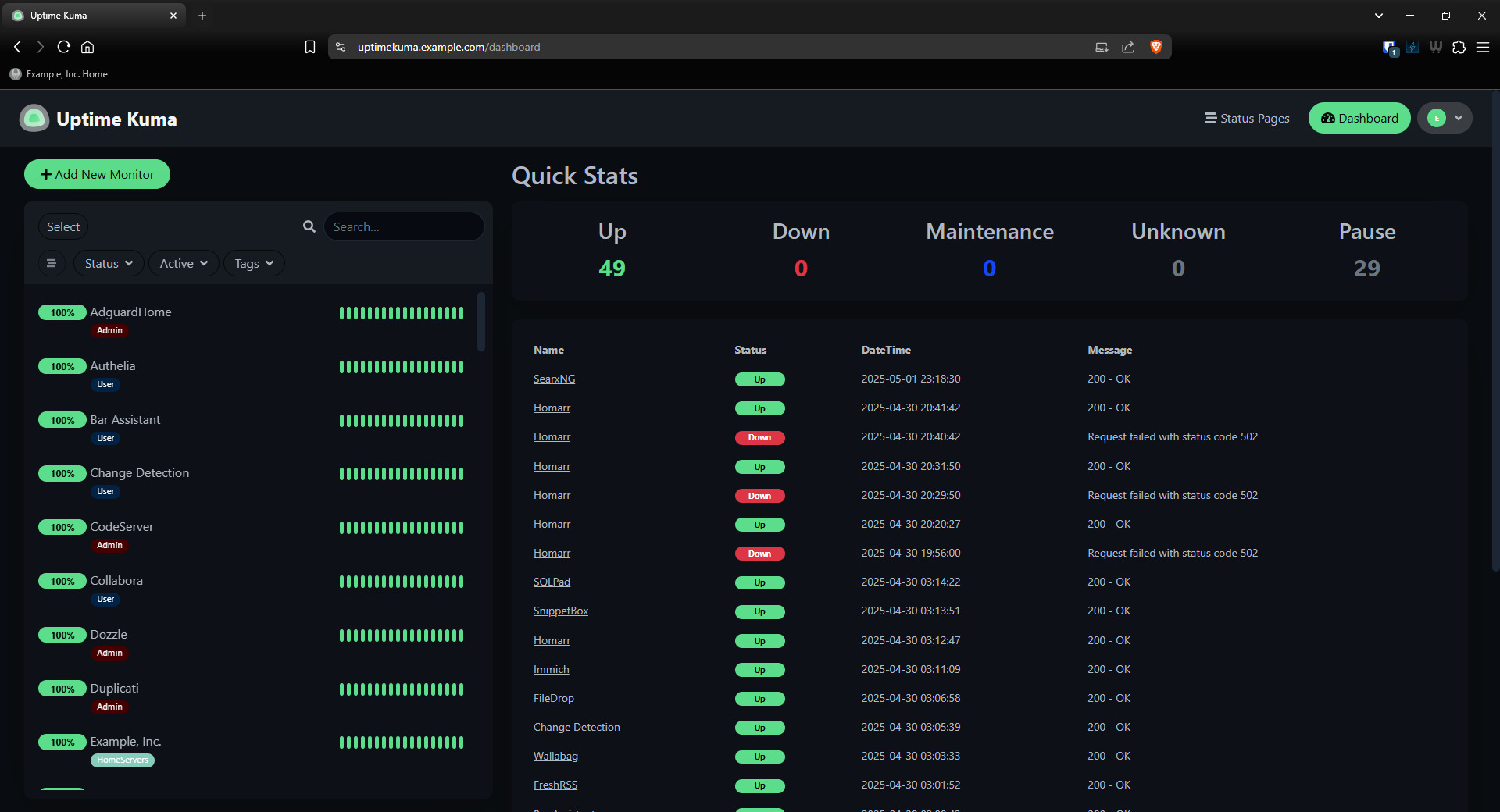Image resolution: width=1500 pixels, height=812 pixels.
Task: Toggle the monitor list collapse-all icon
Action: (x=52, y=263)
